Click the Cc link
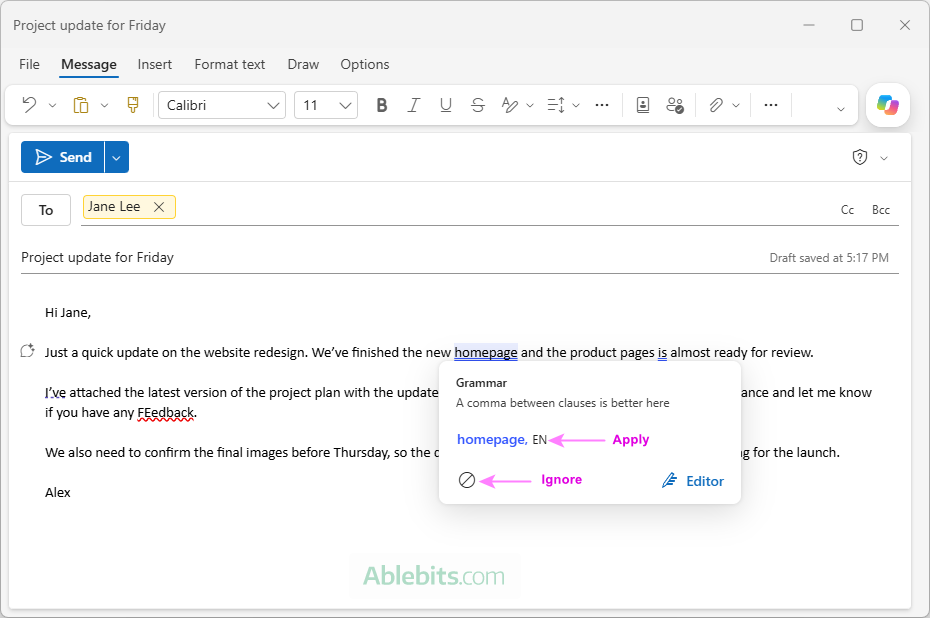 847,210
